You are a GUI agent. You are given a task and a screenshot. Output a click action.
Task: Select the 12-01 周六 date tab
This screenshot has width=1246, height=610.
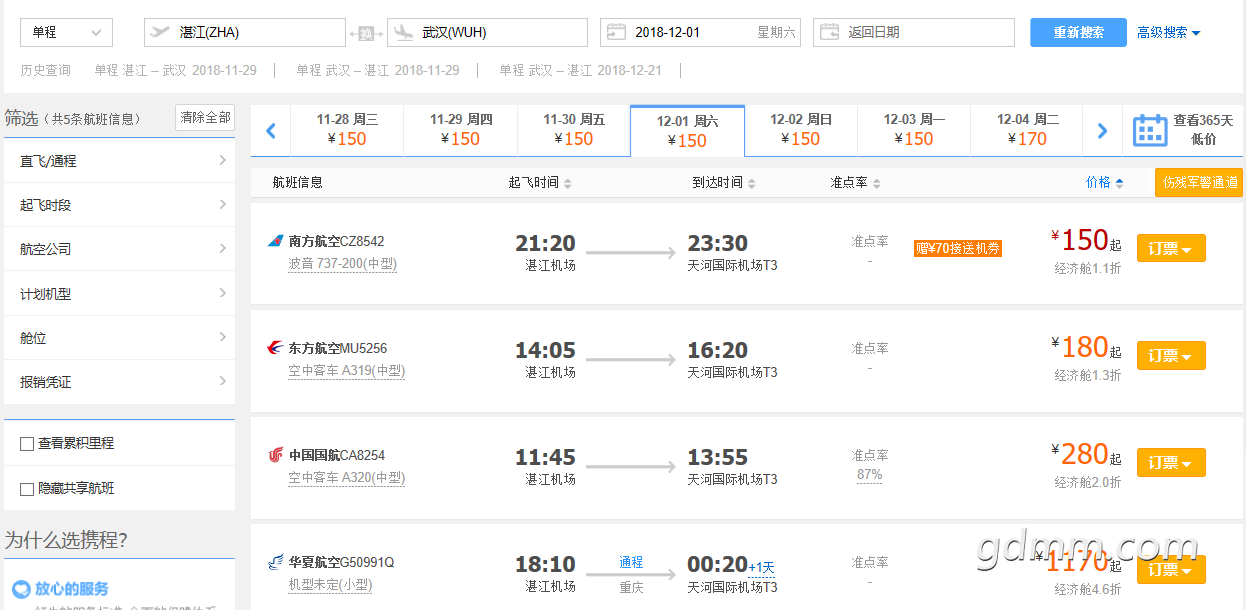pos(687,131)
